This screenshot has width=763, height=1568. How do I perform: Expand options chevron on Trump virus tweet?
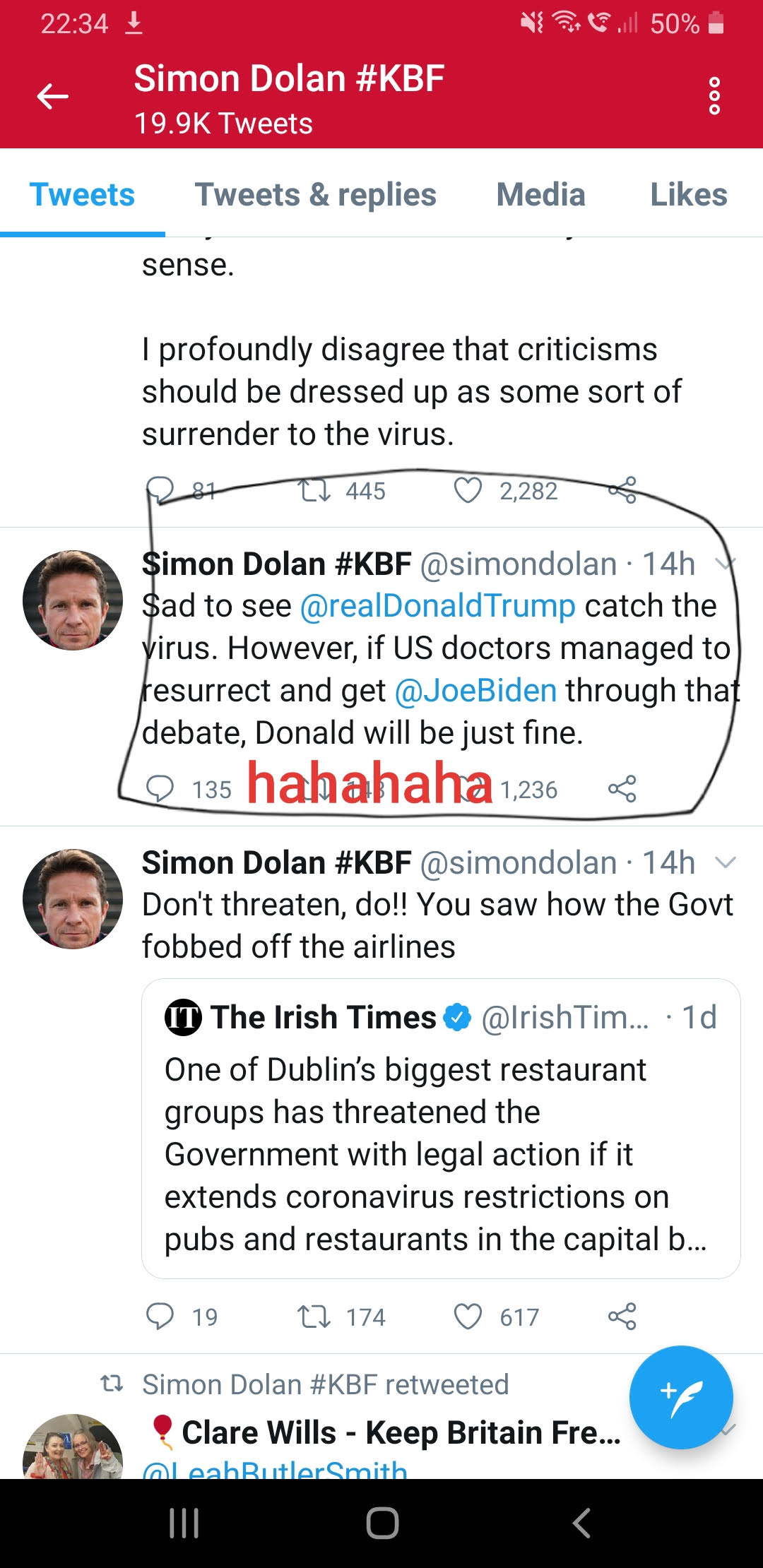[726, 564]
